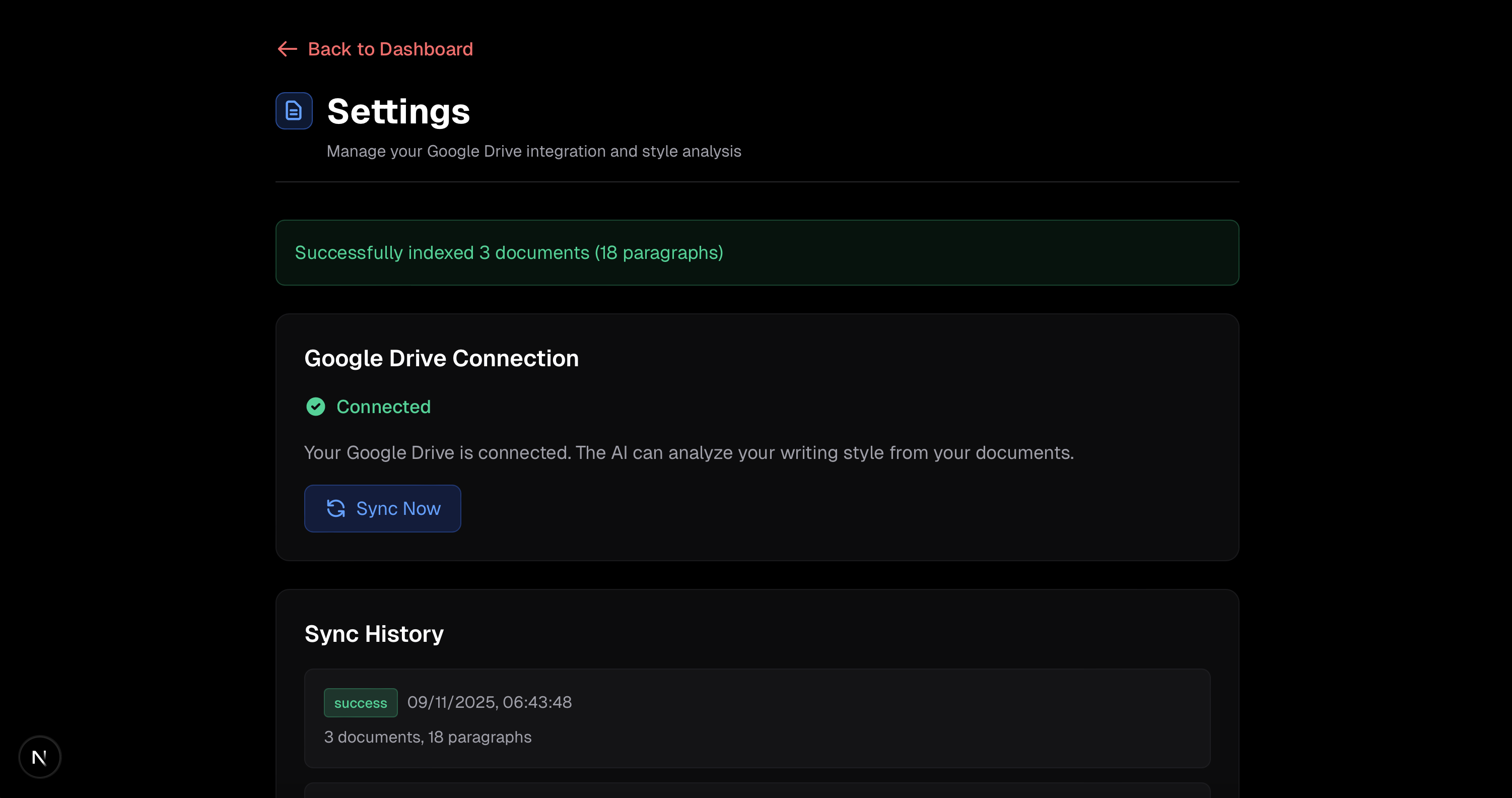Click the refresh icon in Sync Now
The width and height of the screenshot is (1512, 798).
point(336,508)
